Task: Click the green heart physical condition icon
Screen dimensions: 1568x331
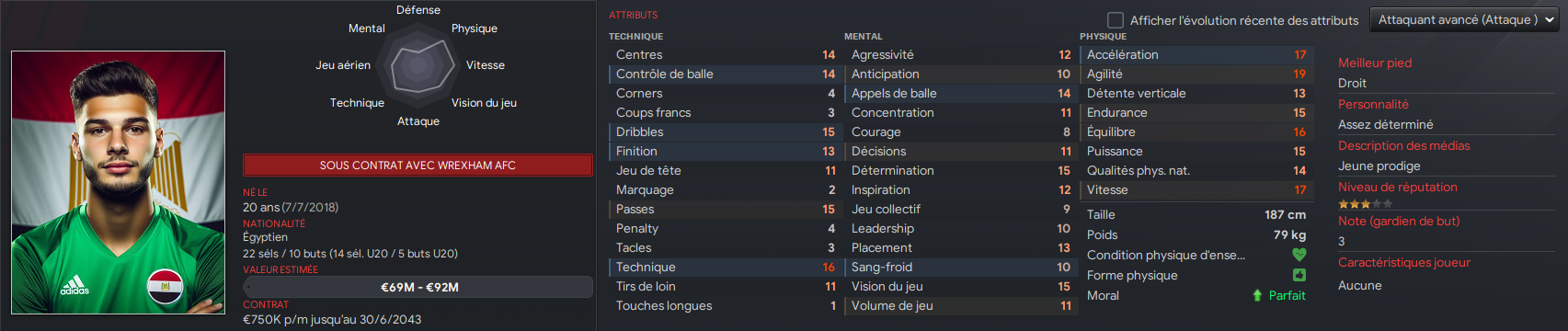Action: 1299,255
